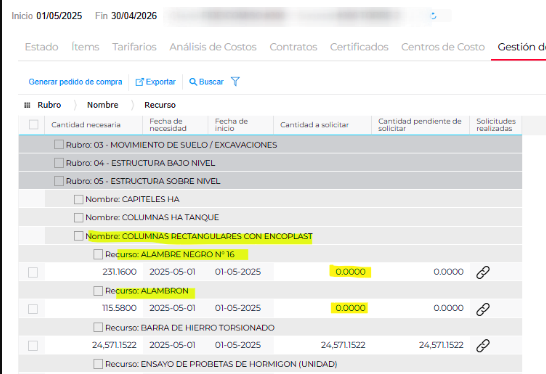Click Fin date 30/04/2026
Screen dimensions: 546x374
click(x=134, y=16)
